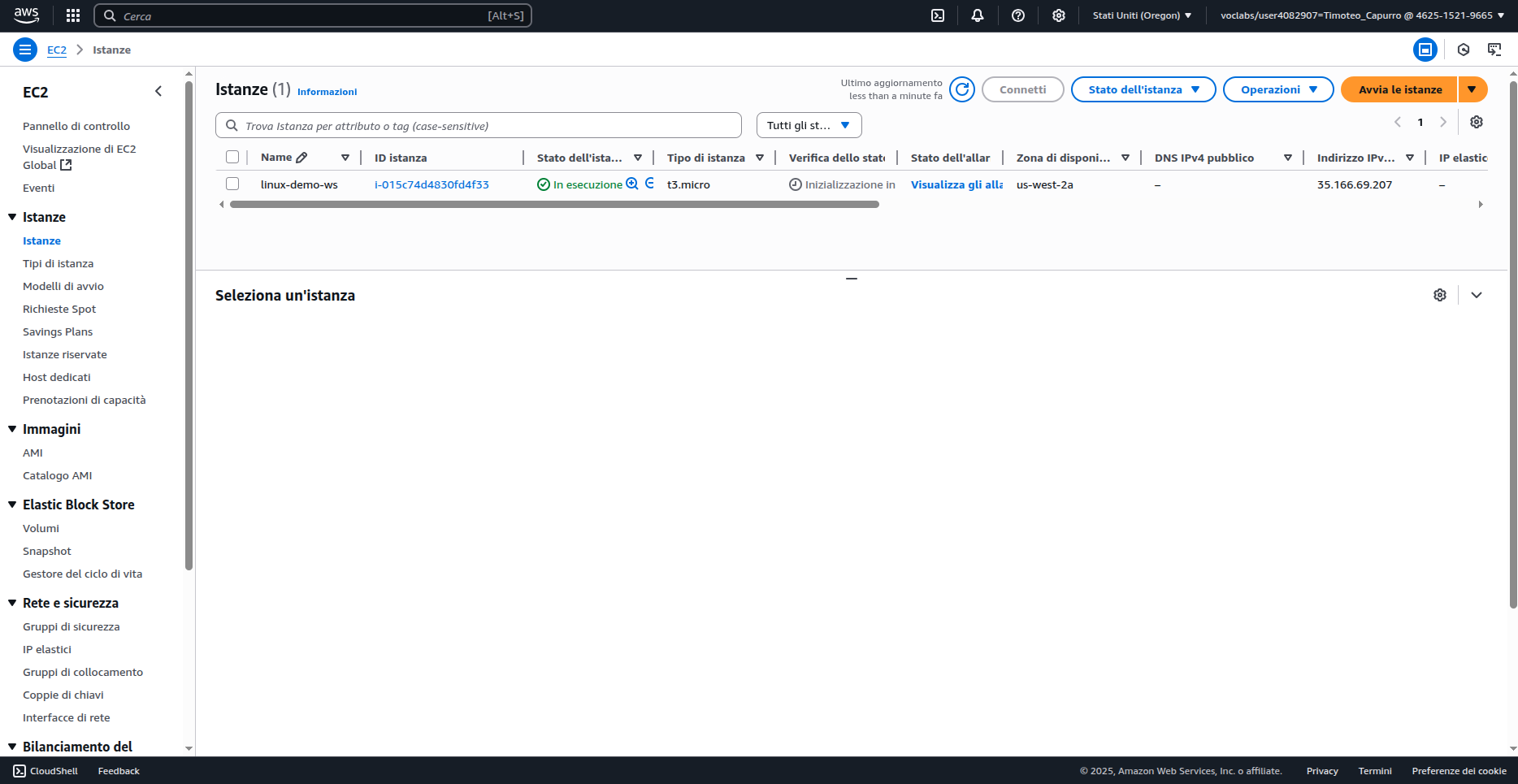Open table preferences gear icon

1477,122
